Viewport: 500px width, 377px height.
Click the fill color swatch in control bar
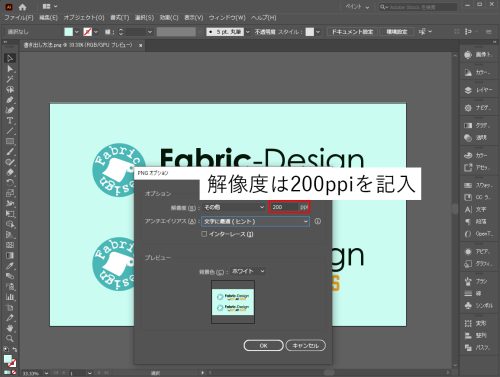[68, 32]
